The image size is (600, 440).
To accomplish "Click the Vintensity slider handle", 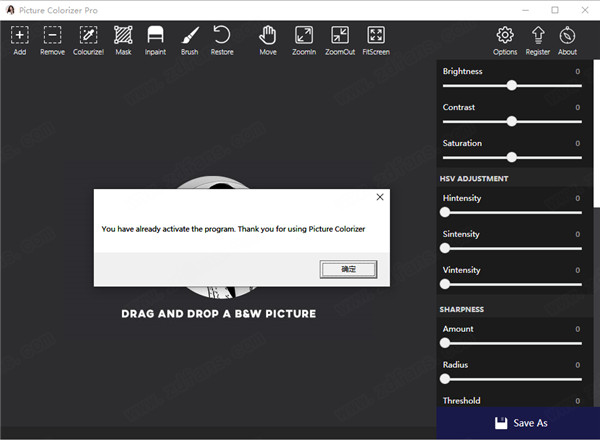I will coord(445,284).
